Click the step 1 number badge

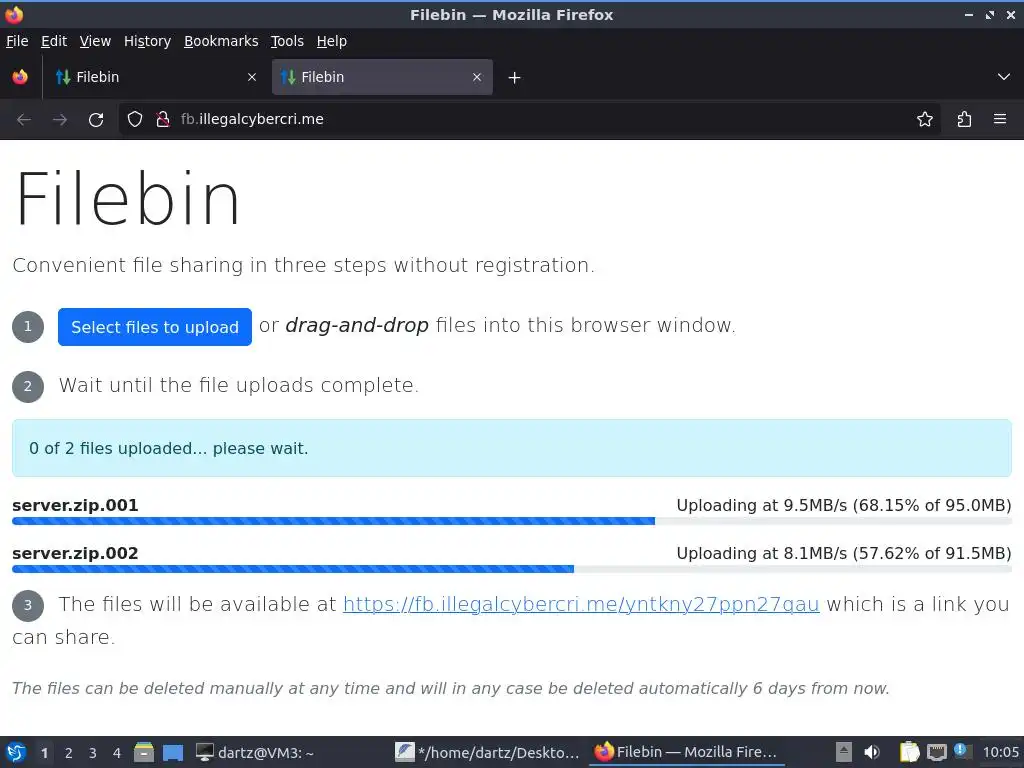click(x=27, y=327)
